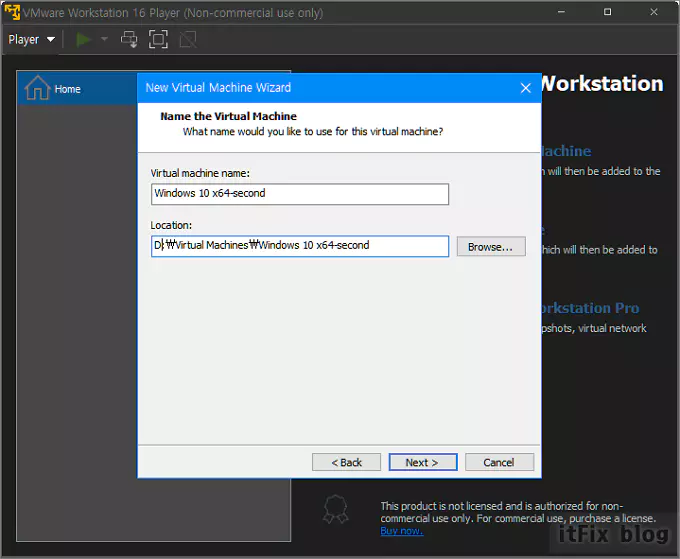Click the < Back button

[347, 462]
